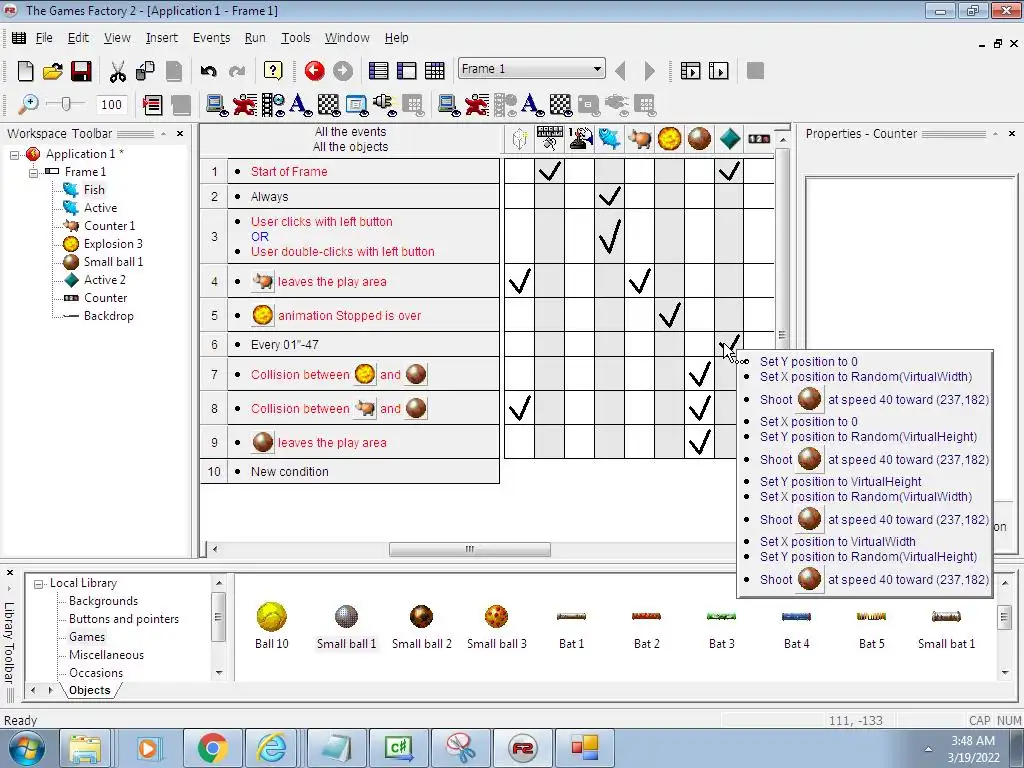
Task: Toggle Always event action under Fish column
Action: coord(609,196)
